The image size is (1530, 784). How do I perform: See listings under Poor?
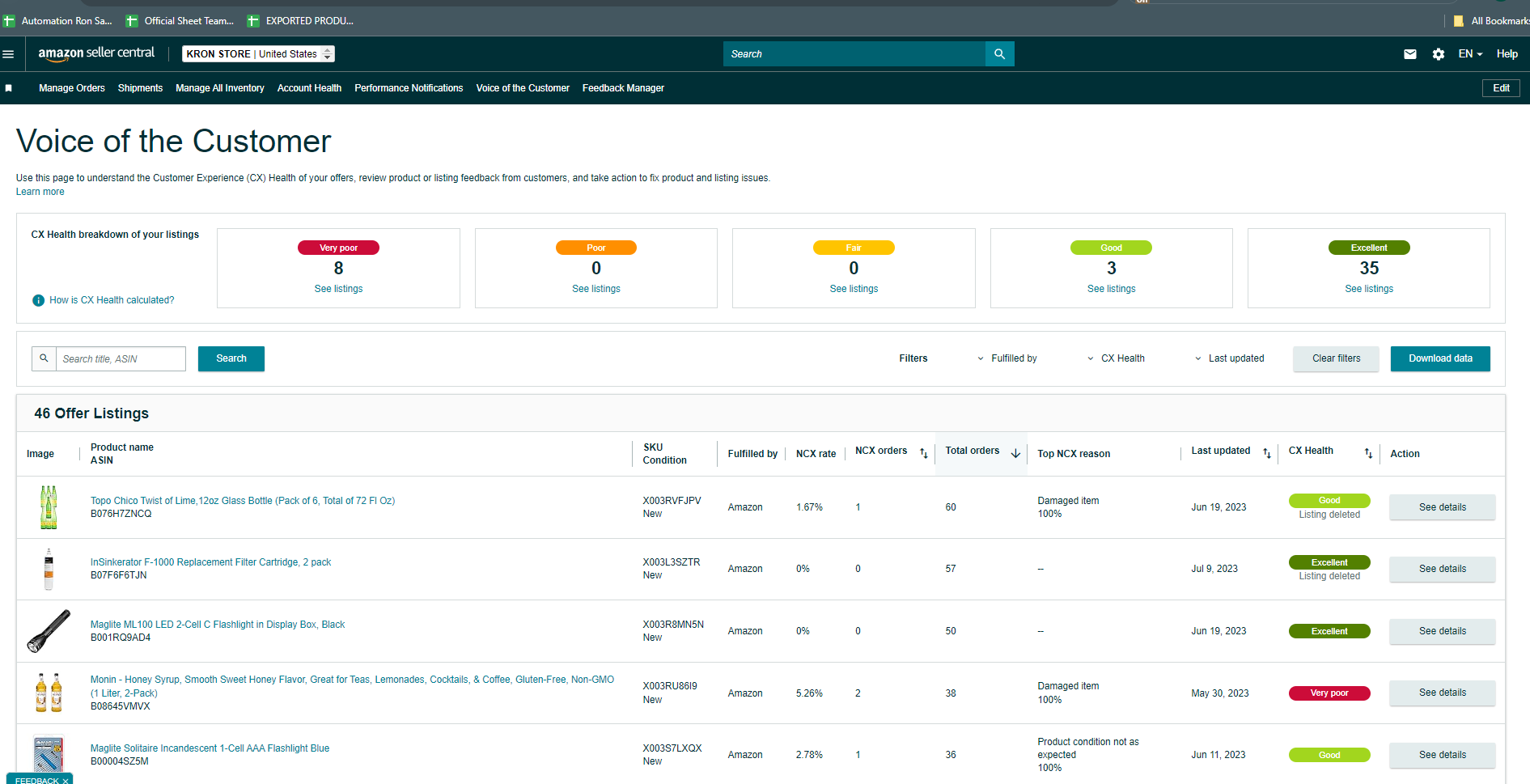tap(596, 289)
